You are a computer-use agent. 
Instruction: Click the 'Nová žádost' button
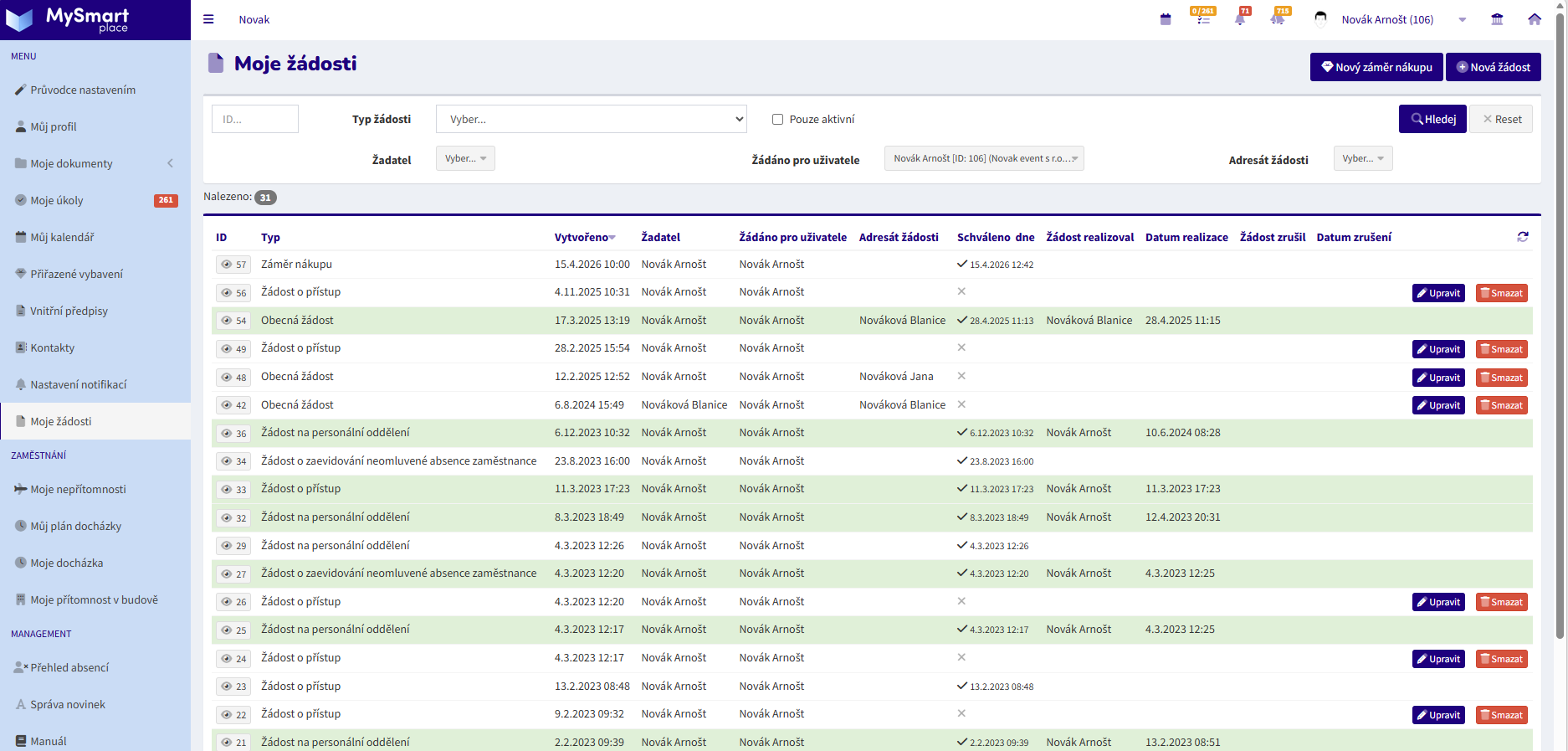pos(1493,67)
